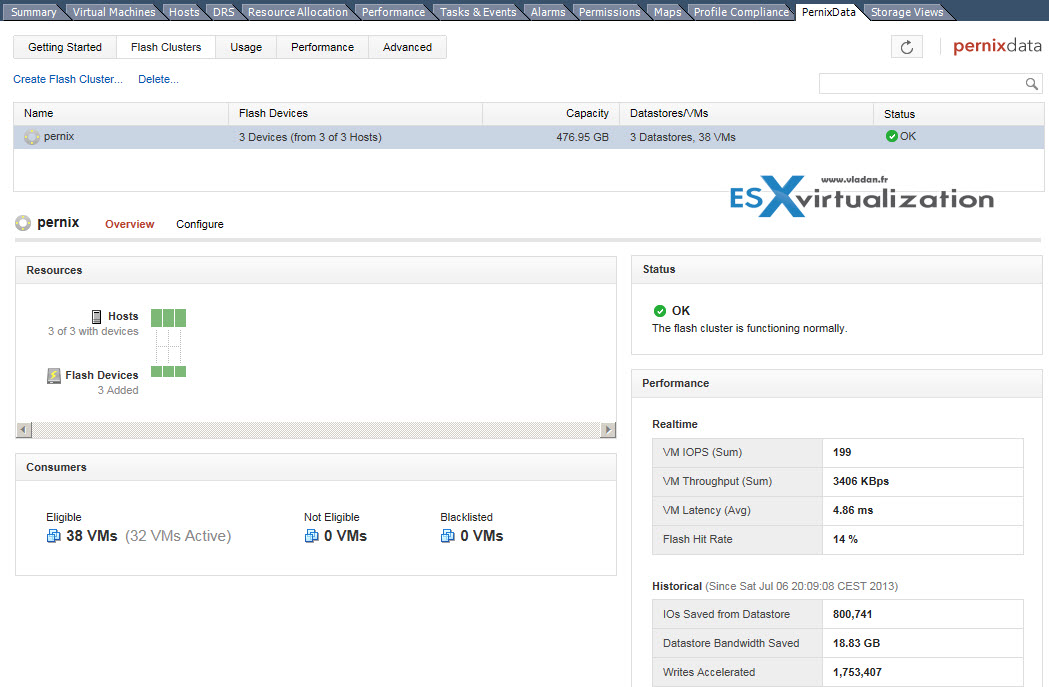Click '3 Datastores, 38 VMs' cell
Screen dimensions: 1049x687
(682, 137)
